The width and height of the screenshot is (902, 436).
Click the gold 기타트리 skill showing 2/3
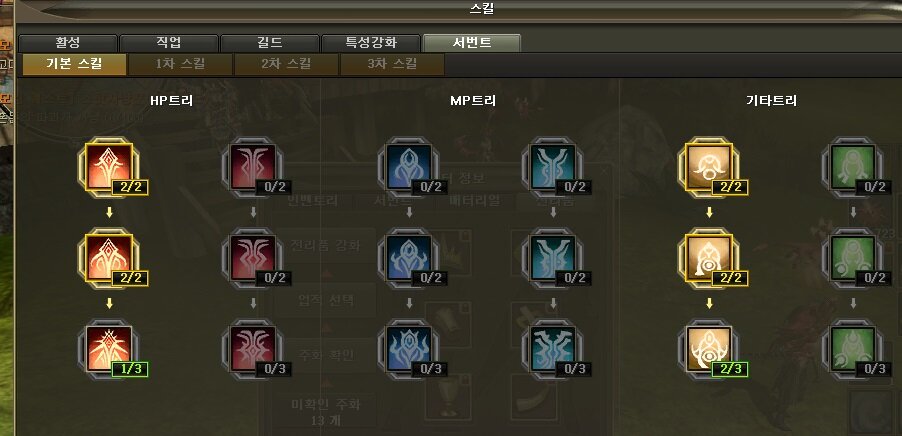(x=709, y=349)
